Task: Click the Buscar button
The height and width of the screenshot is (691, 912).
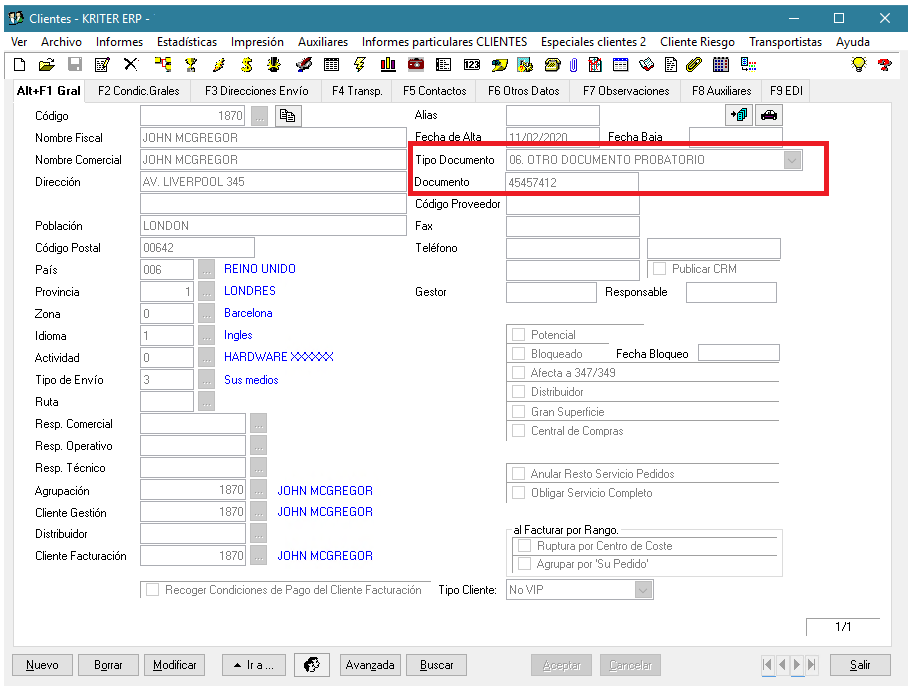Action: click(x=436, y=665)
